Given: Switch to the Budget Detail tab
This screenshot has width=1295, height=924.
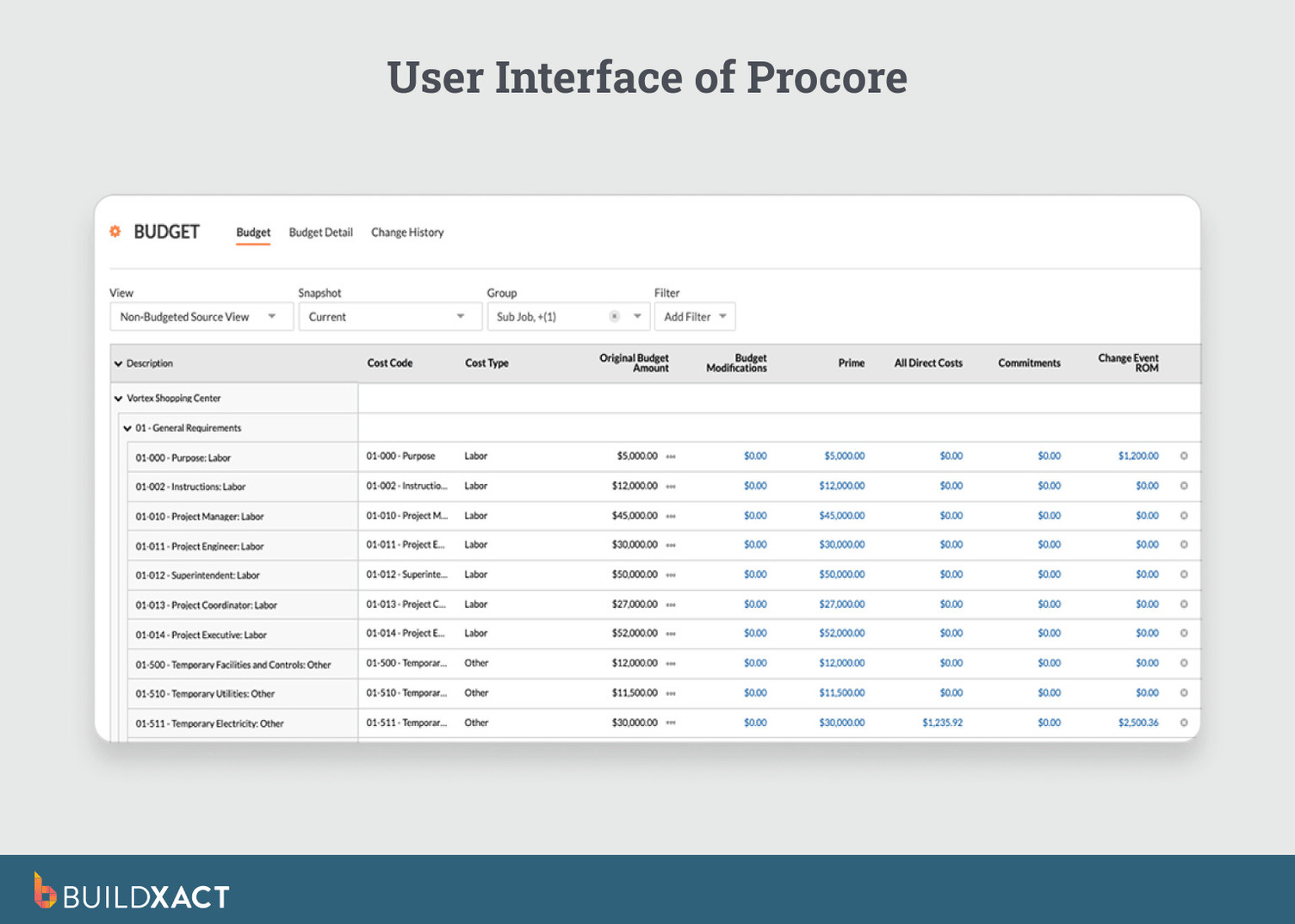Looking at the screenshot, I should 320,232.
